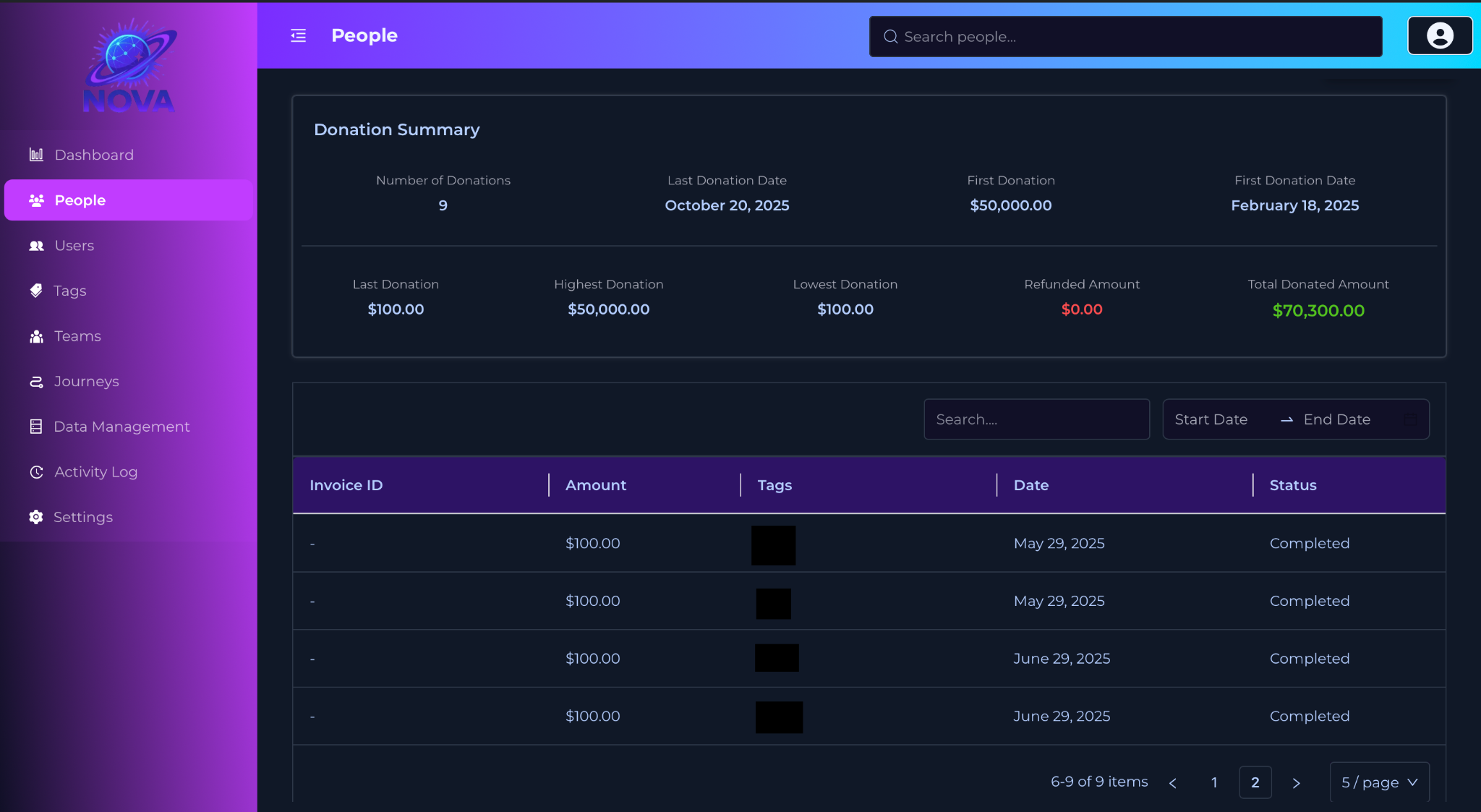Select the People menu item
The image size is (1481, 812).
(x=80, y=200)
